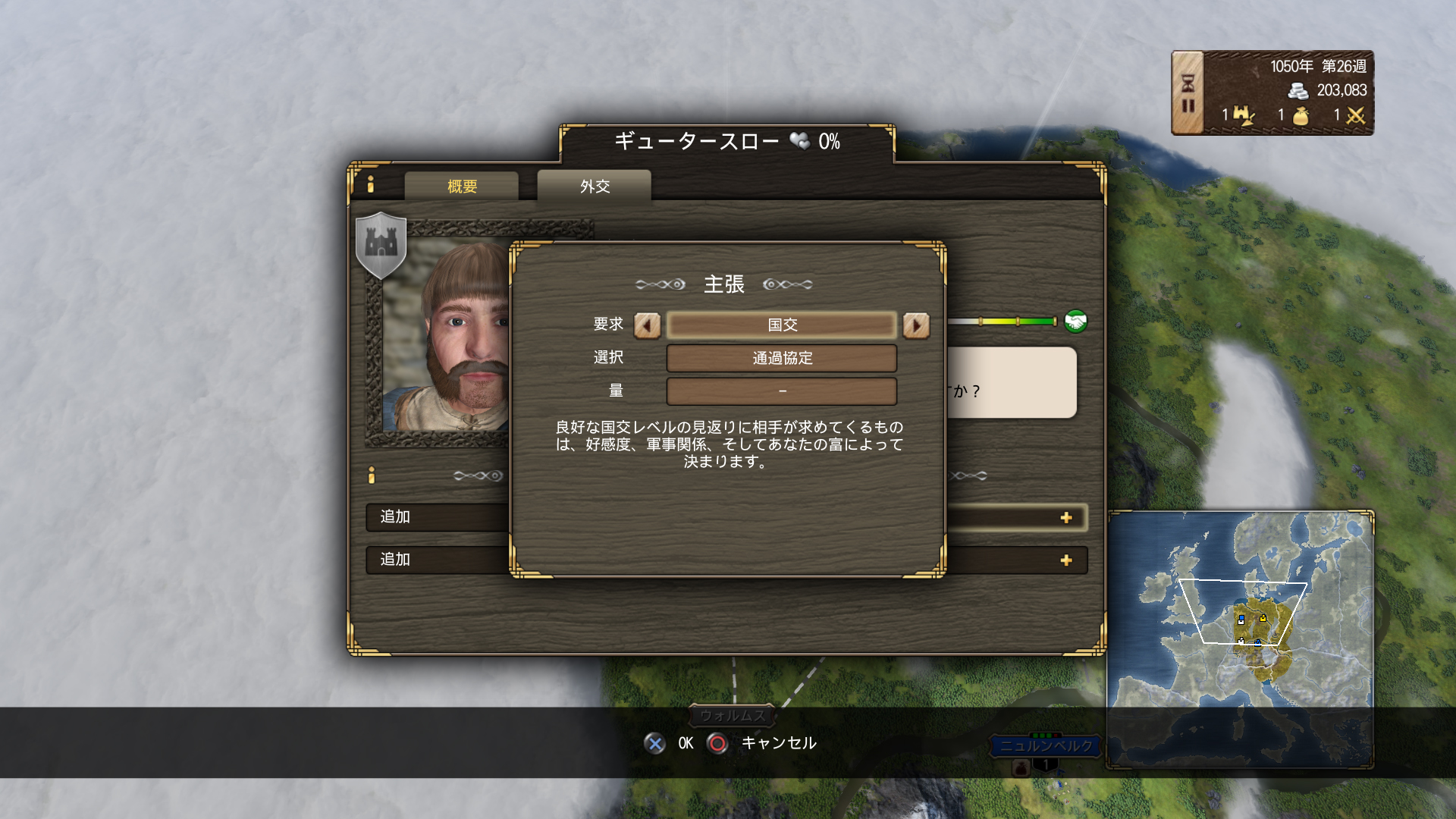The image size is (1456, 819).
Task: Click the silver coins treasury icon
Action: (x=1298, y=91)
